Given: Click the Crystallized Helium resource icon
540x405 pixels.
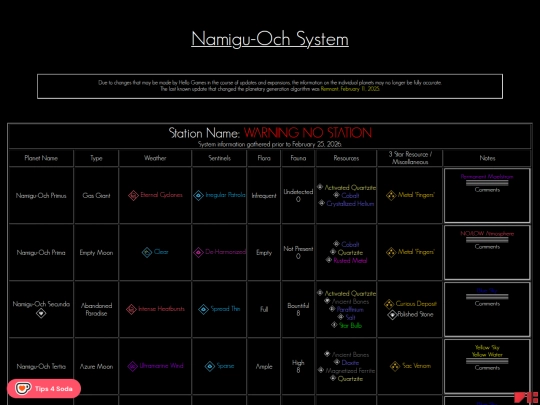Looking at the screenshot, I should coord(321,203).
